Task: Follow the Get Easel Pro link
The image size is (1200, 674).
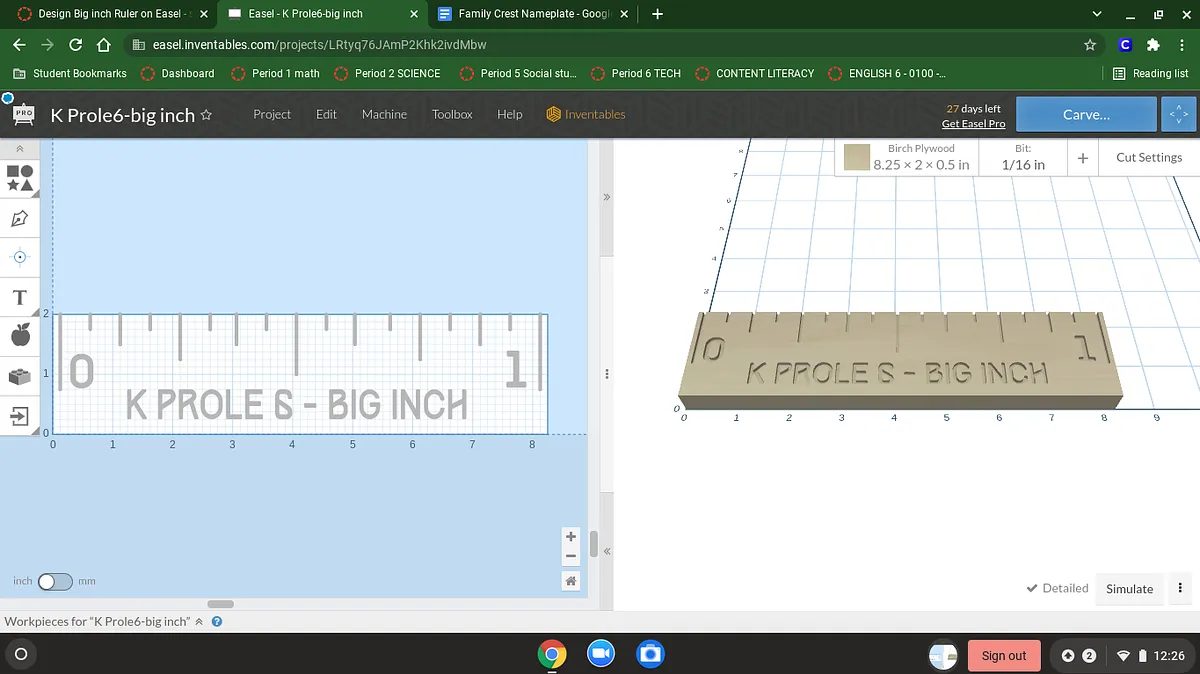Action: tap(973, 123)
